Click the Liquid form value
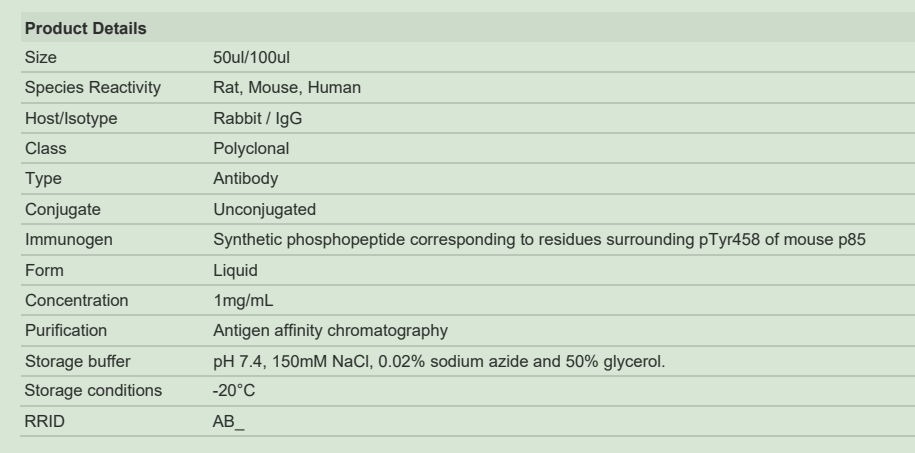This screenshot has width=915, height=453. click(x=236, y=270)
